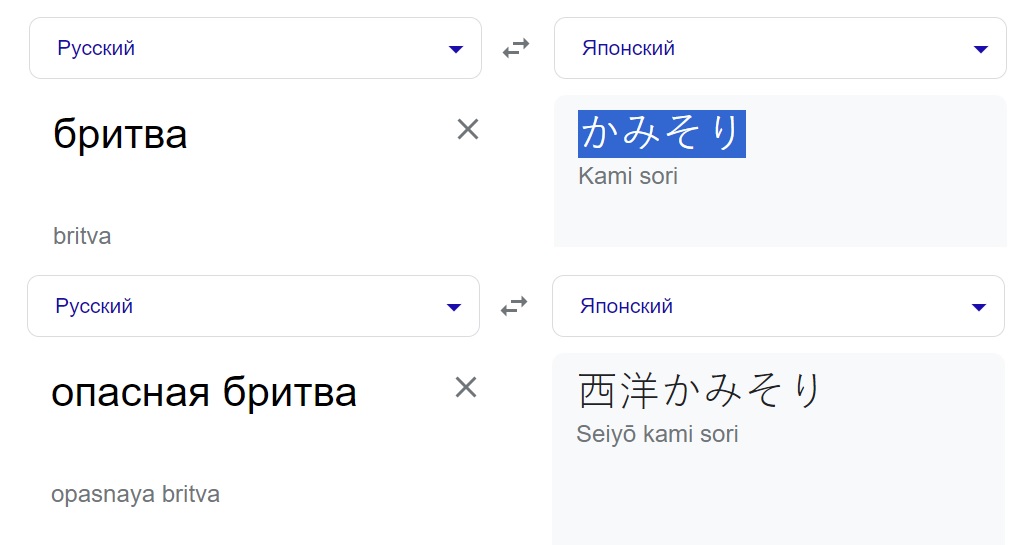Click the highlighted translation かみそり
1031x545 pixels.
point(661,133)
